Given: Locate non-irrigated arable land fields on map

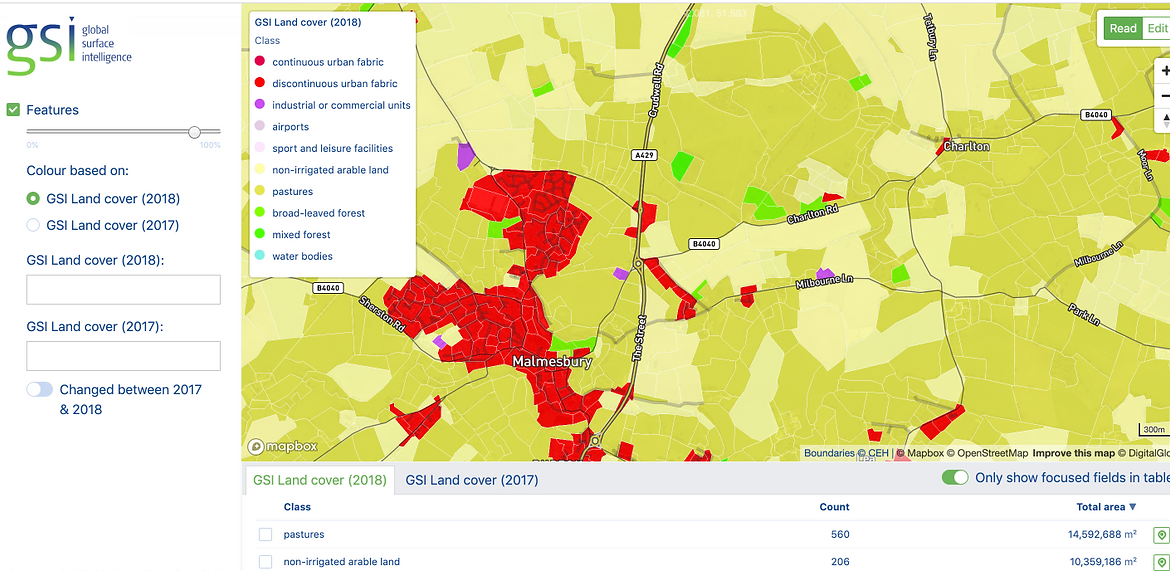Looking at the screenshot, I should click(x=1161, y=562).
